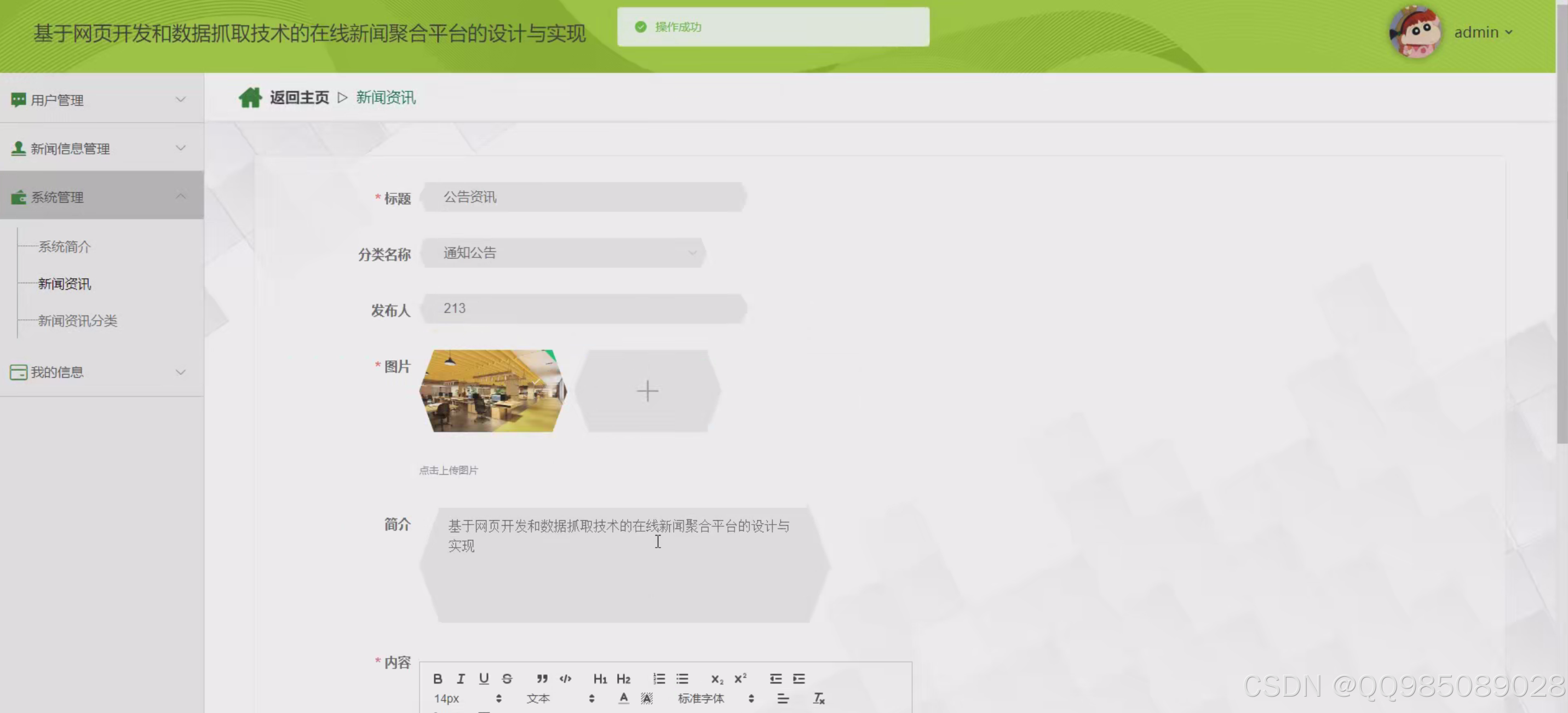This screenshot has height=713, width=1568.
Task: Click the home icon beside 返回主页
Action: (250, 97)
